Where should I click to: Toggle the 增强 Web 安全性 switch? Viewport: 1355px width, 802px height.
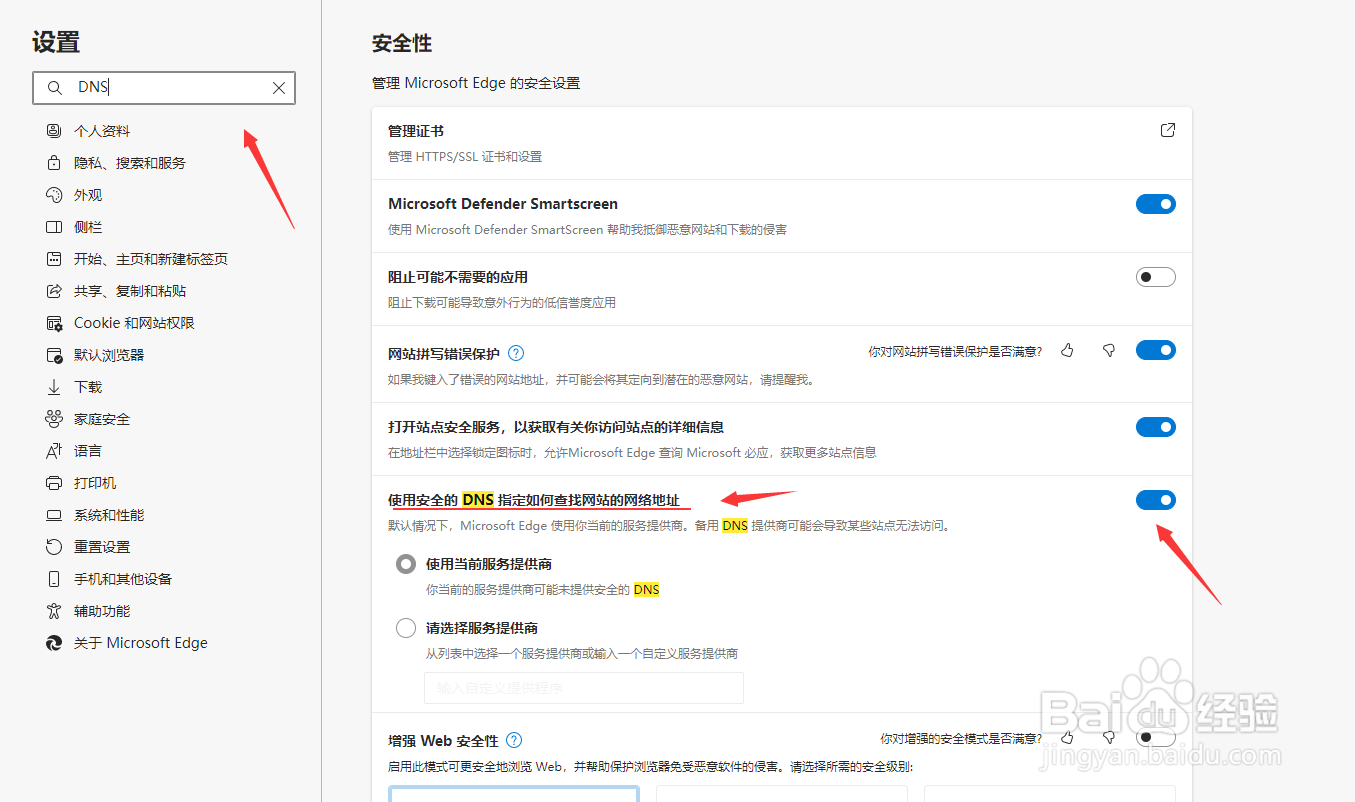1155,738
